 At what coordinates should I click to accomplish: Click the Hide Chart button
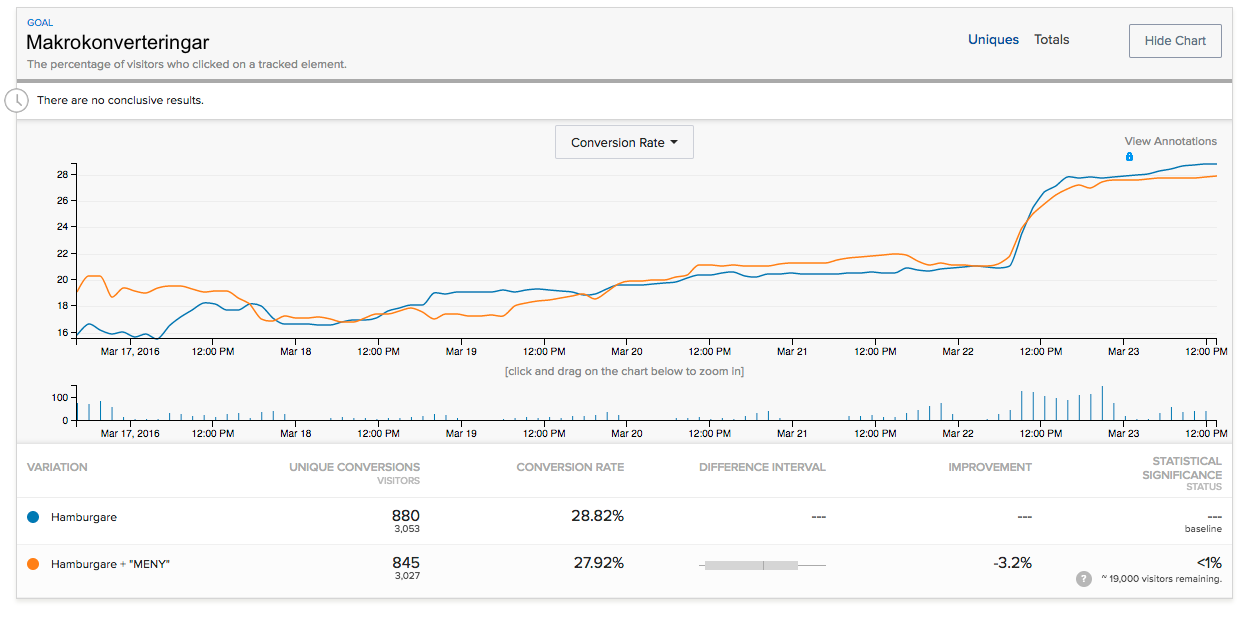1175,41
